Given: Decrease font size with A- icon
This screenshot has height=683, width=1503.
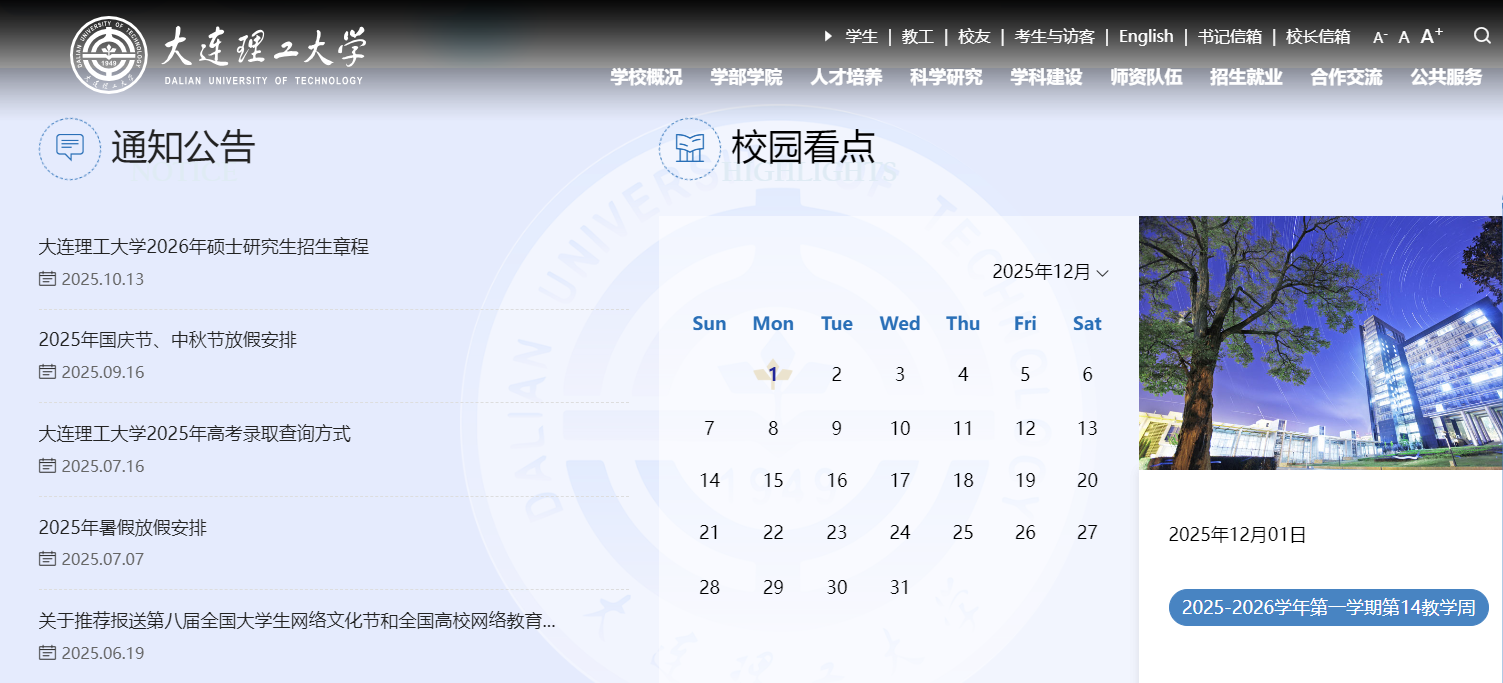Looking at the screenshot, I should click(x=1380, y=37).
